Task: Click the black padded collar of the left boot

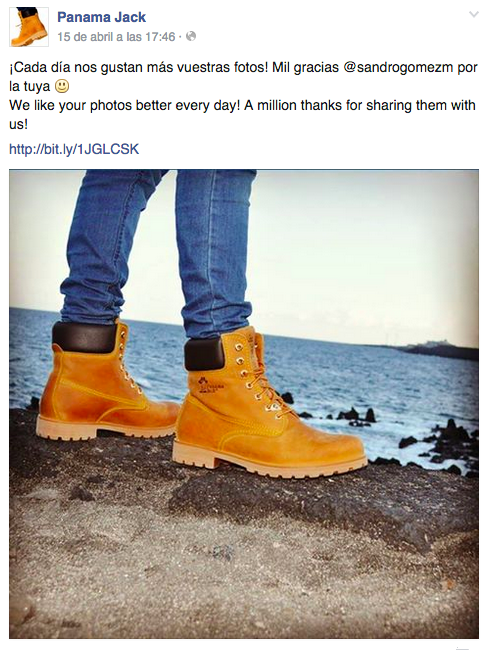Action: 85,337
